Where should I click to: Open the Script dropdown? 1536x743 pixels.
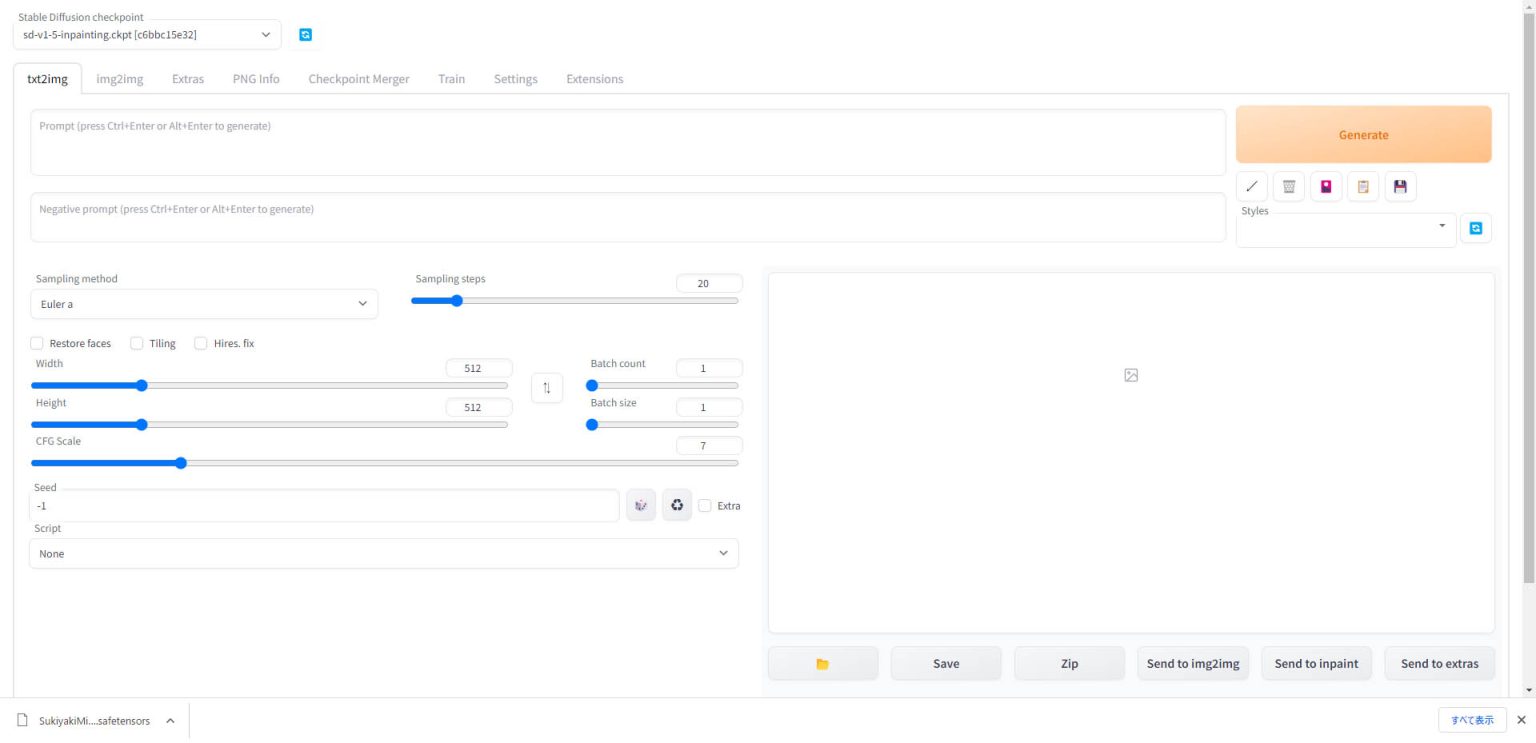click(384, 552)
